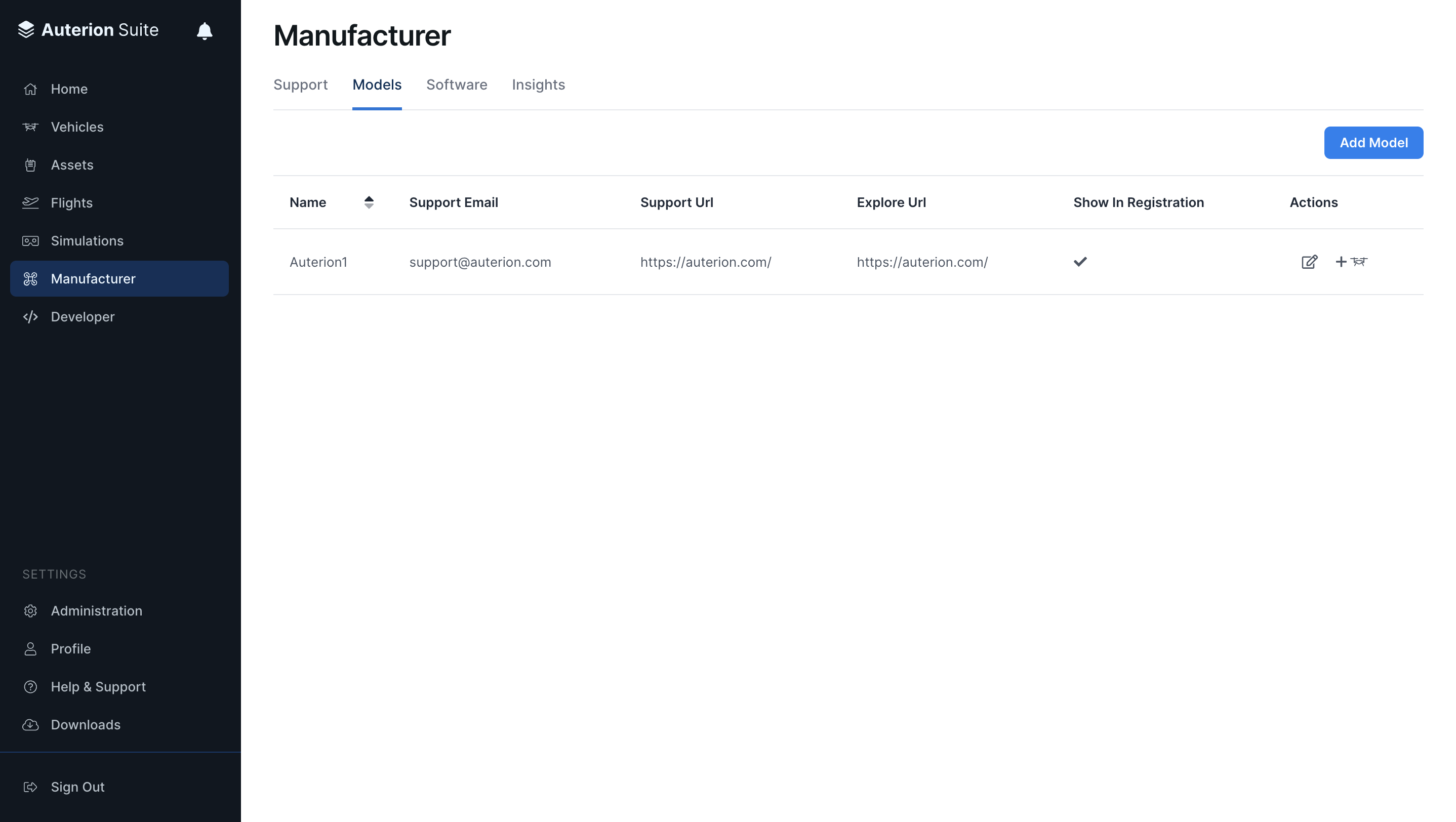Go to Flights in the sidebar
Image resolution: width=1456 pixels, height=822 pixels.
71,203
